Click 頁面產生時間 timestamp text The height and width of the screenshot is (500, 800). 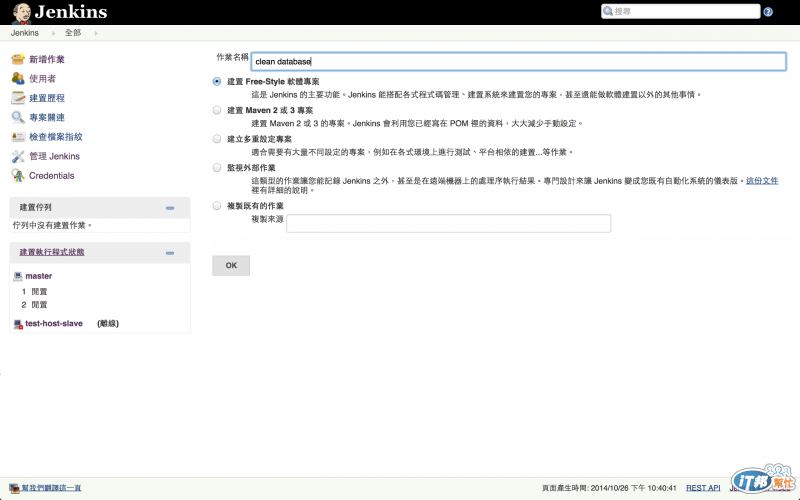point(609,488)
